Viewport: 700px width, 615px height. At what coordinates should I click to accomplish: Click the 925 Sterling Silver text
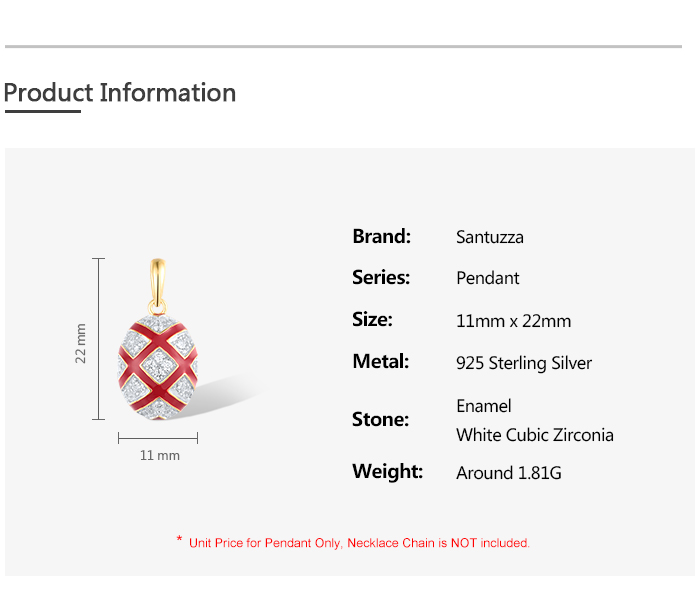[x=524, y=363]
